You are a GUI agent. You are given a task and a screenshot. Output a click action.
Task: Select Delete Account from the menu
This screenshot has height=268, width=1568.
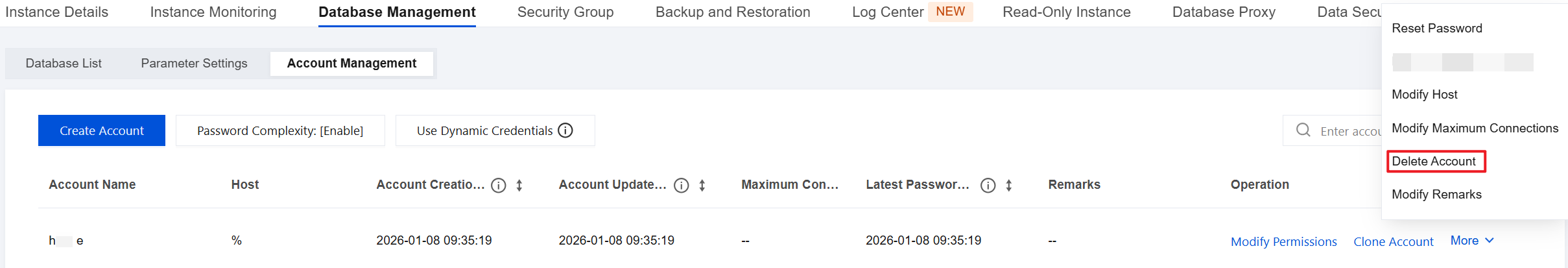coord(1434,162)
